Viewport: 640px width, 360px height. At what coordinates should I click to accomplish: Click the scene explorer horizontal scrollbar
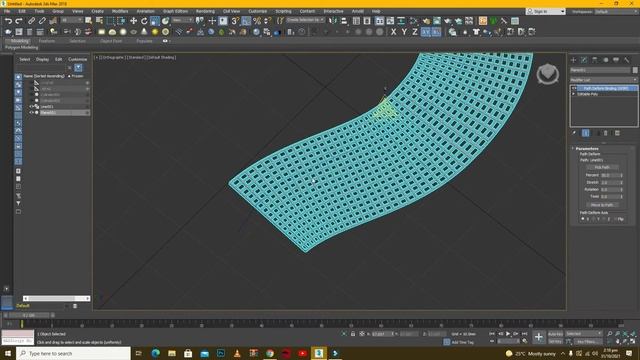pos(56,298)
